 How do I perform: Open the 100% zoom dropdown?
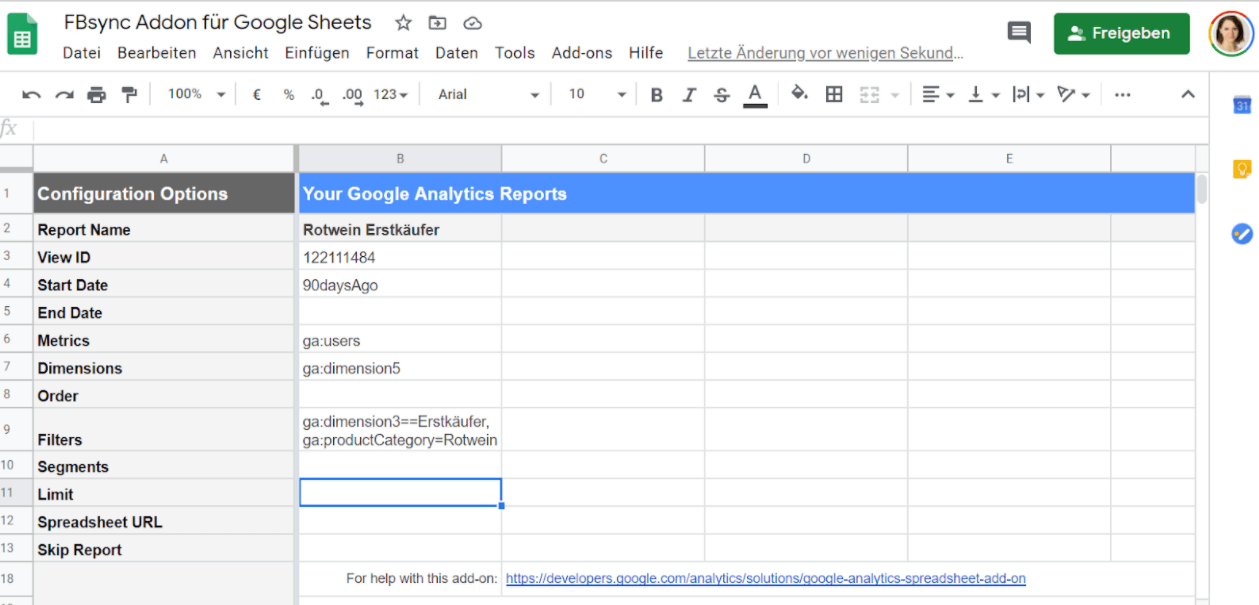[x=196, y=94]
